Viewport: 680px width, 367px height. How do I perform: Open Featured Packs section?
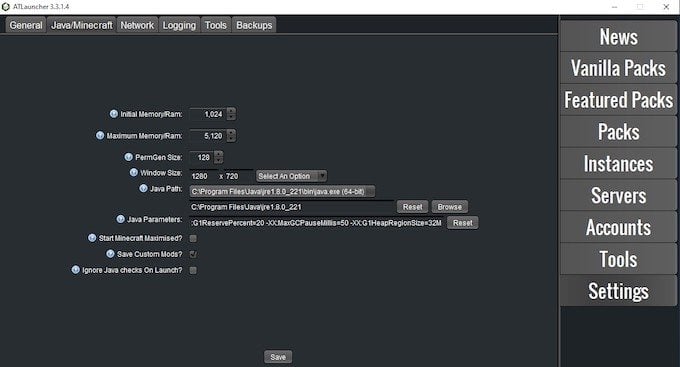tap(618, 100)
